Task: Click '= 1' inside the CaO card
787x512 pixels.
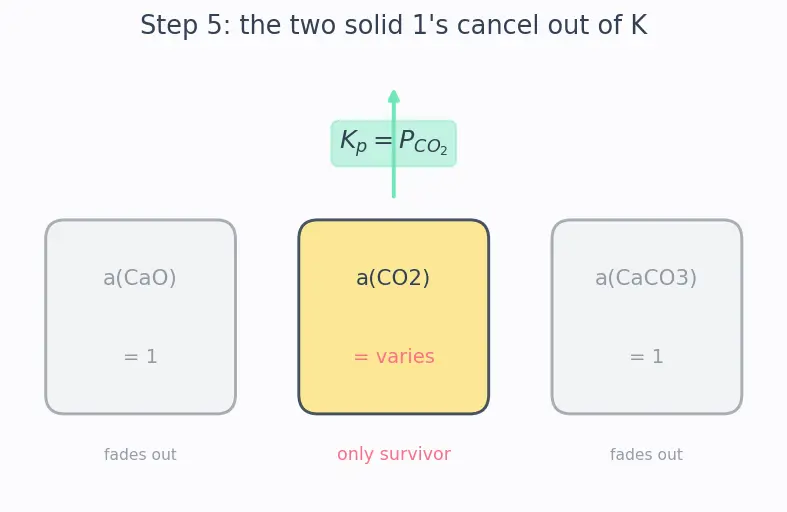Action: point(141,357)
